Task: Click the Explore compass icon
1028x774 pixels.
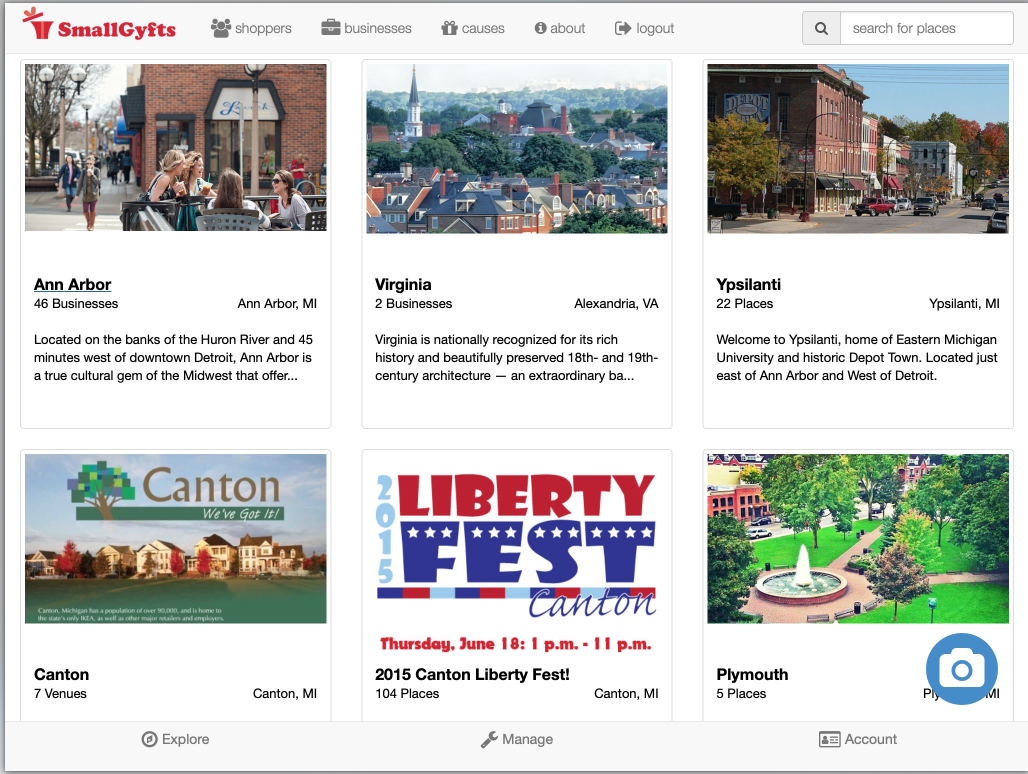Action: [149, 739]
